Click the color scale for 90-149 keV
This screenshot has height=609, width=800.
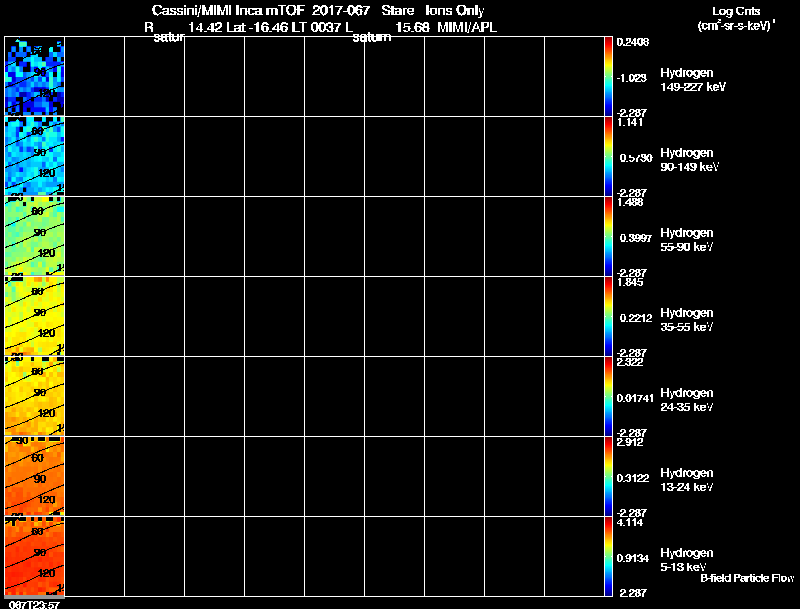tap(608, 156)
